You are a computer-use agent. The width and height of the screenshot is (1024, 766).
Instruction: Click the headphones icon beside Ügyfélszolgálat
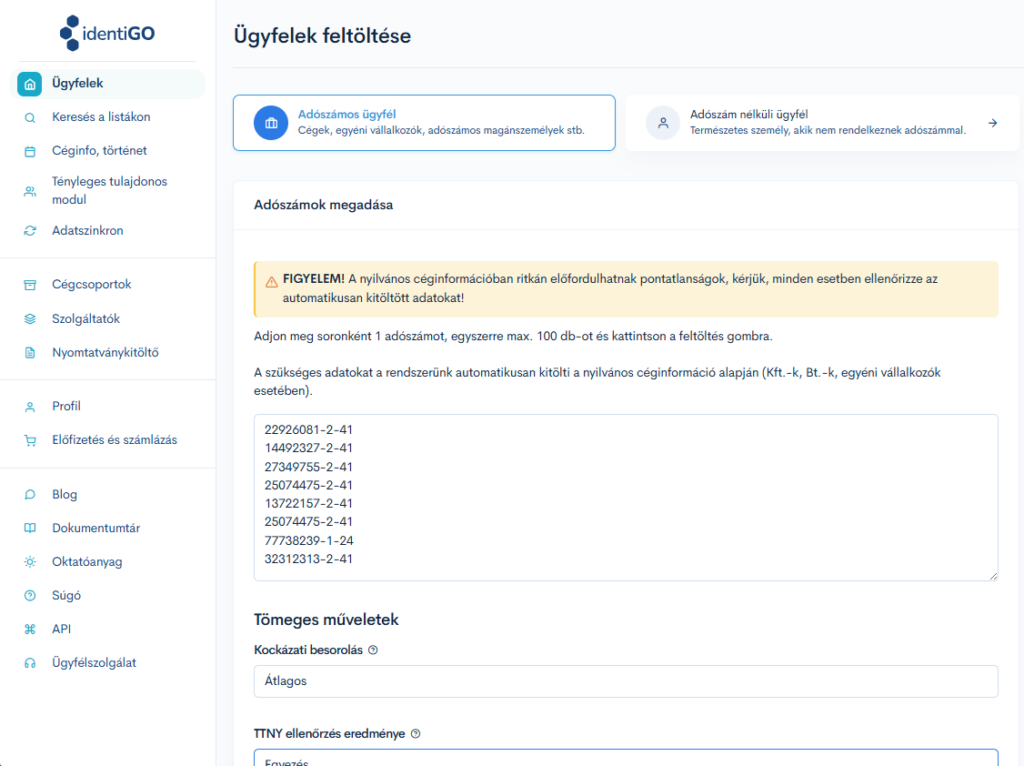[30, 663]
